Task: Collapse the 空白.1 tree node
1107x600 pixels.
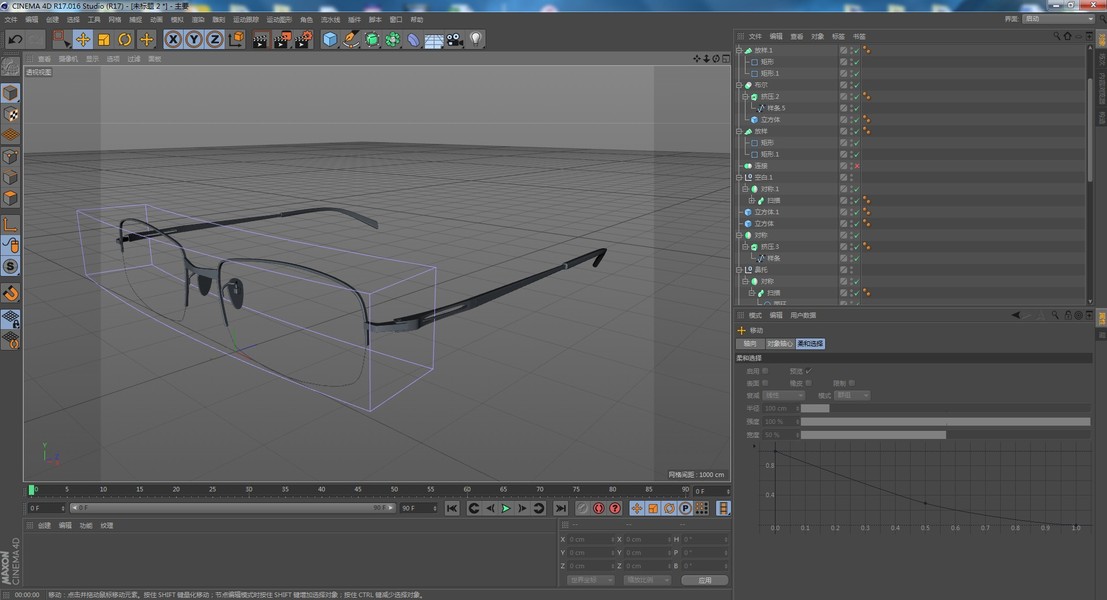Action: [x=738, y=177]
